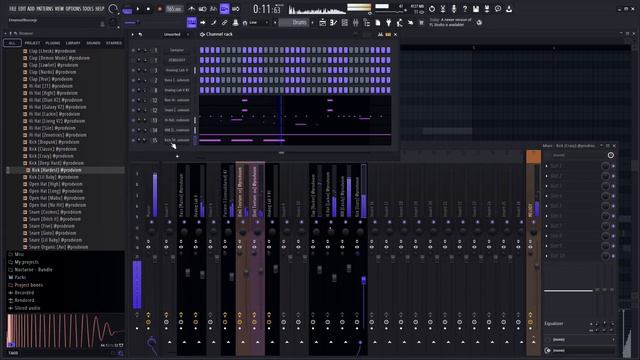
Task: Toggle first step of Sampler channel
Action: [202, 50]
